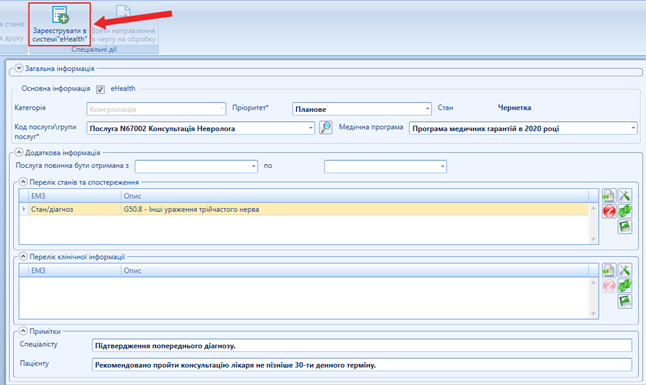Open the start date dropdown for service
The width and height of the screenshot is (646, 385).
196,166
